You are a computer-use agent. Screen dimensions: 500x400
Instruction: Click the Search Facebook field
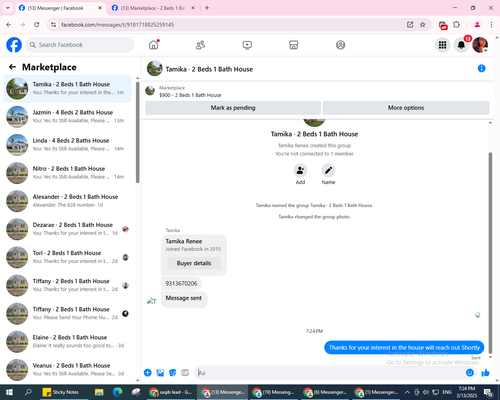(x=80, y=45)
